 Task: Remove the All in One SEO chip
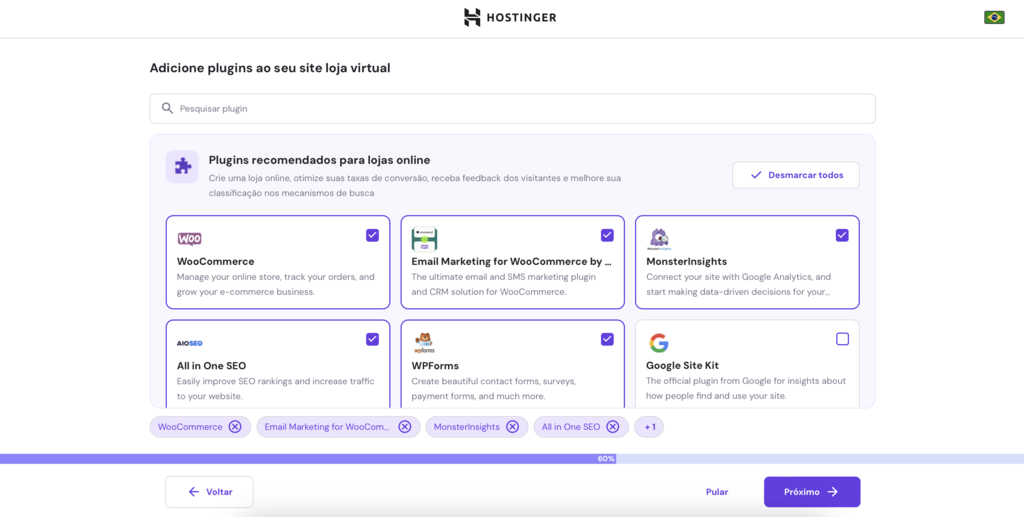[x=613, y=427]
